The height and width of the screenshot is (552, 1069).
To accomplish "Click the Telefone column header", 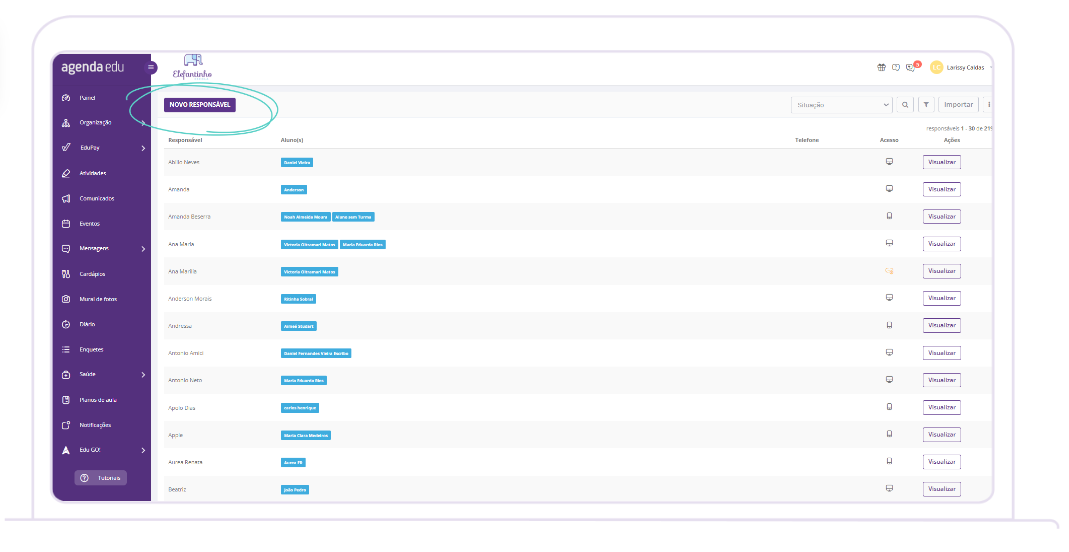I will 807,140.
